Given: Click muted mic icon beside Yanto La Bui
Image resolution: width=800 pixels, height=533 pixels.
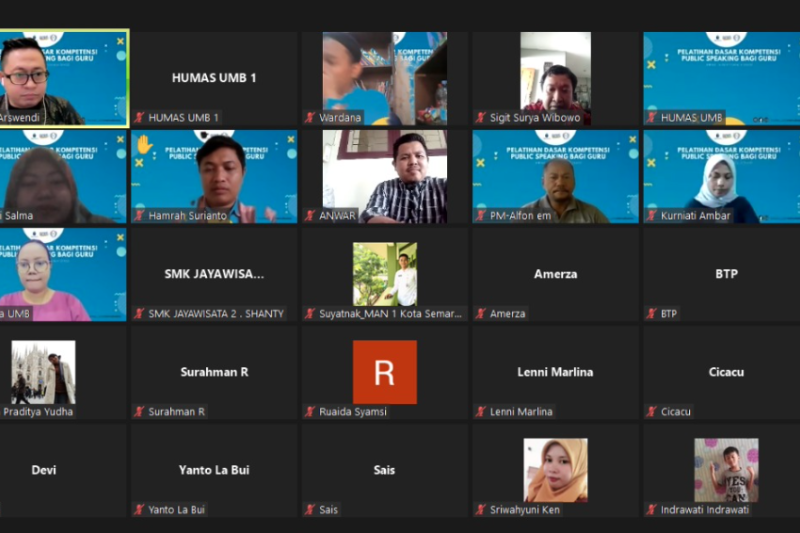Looking at the screenshot, I should [x=139, y=510].
